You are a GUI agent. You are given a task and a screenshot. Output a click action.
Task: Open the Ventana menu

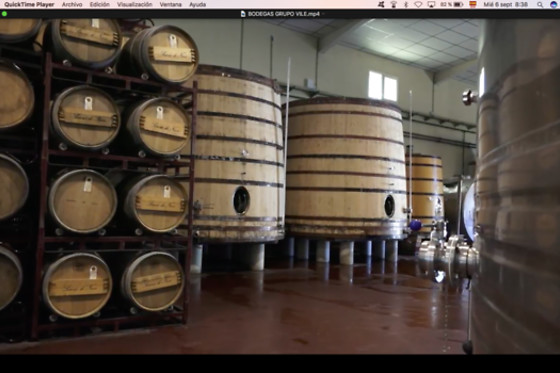click(171, 5)
